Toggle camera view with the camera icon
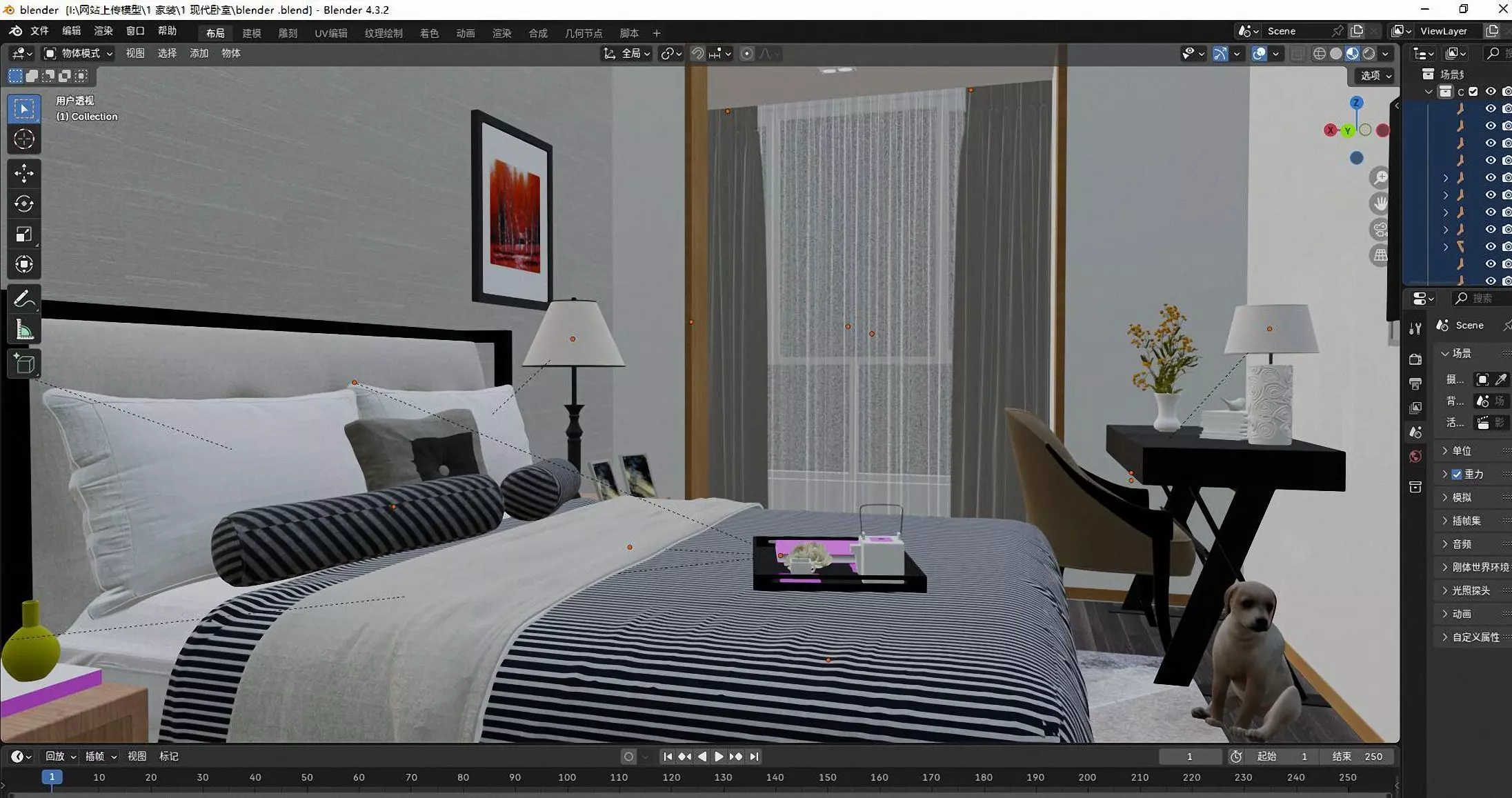 pyautogui.click(x=1380, y=230)
